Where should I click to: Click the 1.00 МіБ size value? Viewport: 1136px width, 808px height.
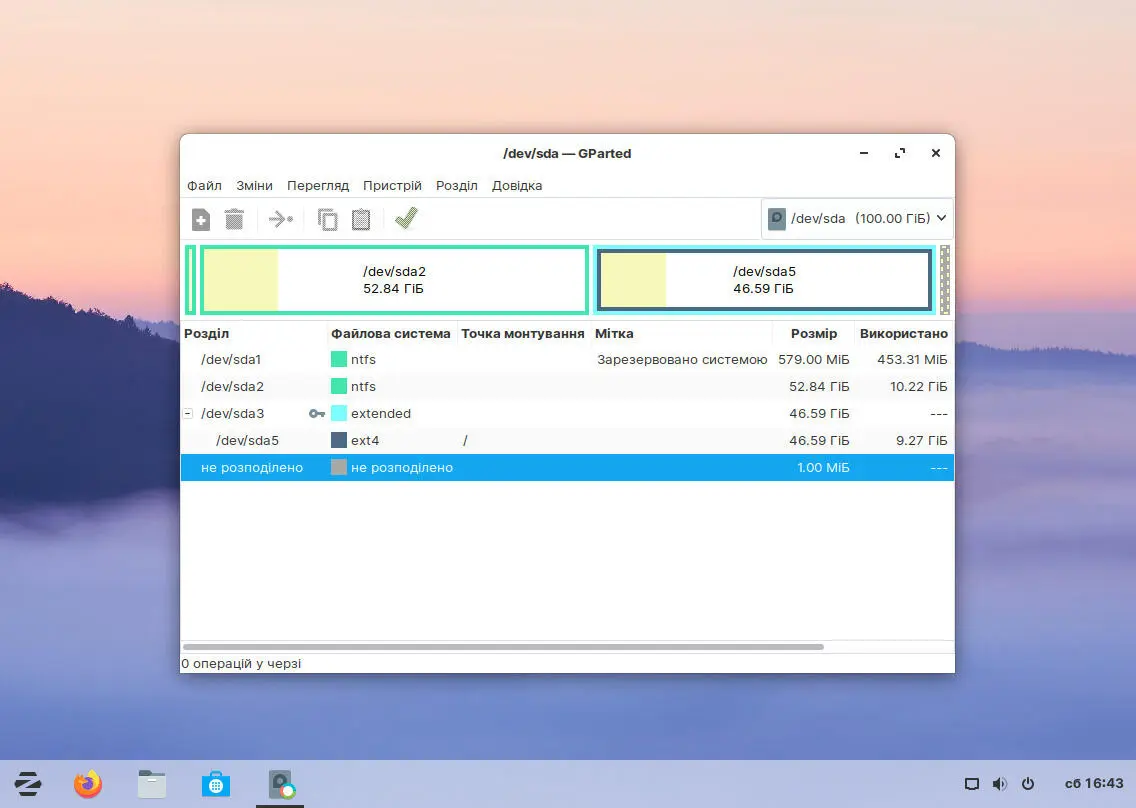point(823,467)
